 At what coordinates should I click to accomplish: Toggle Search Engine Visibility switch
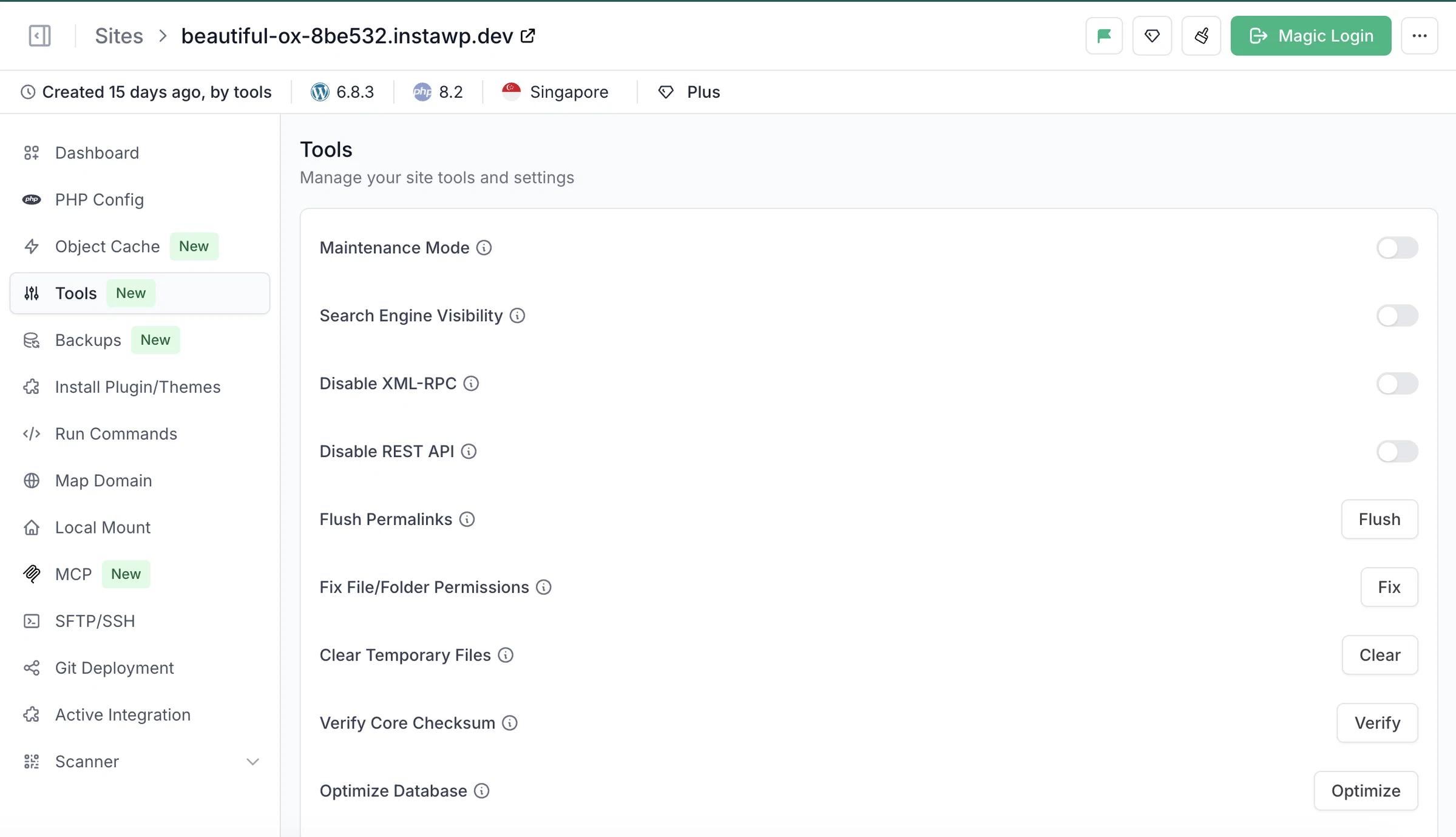(x=1397, y=316)
